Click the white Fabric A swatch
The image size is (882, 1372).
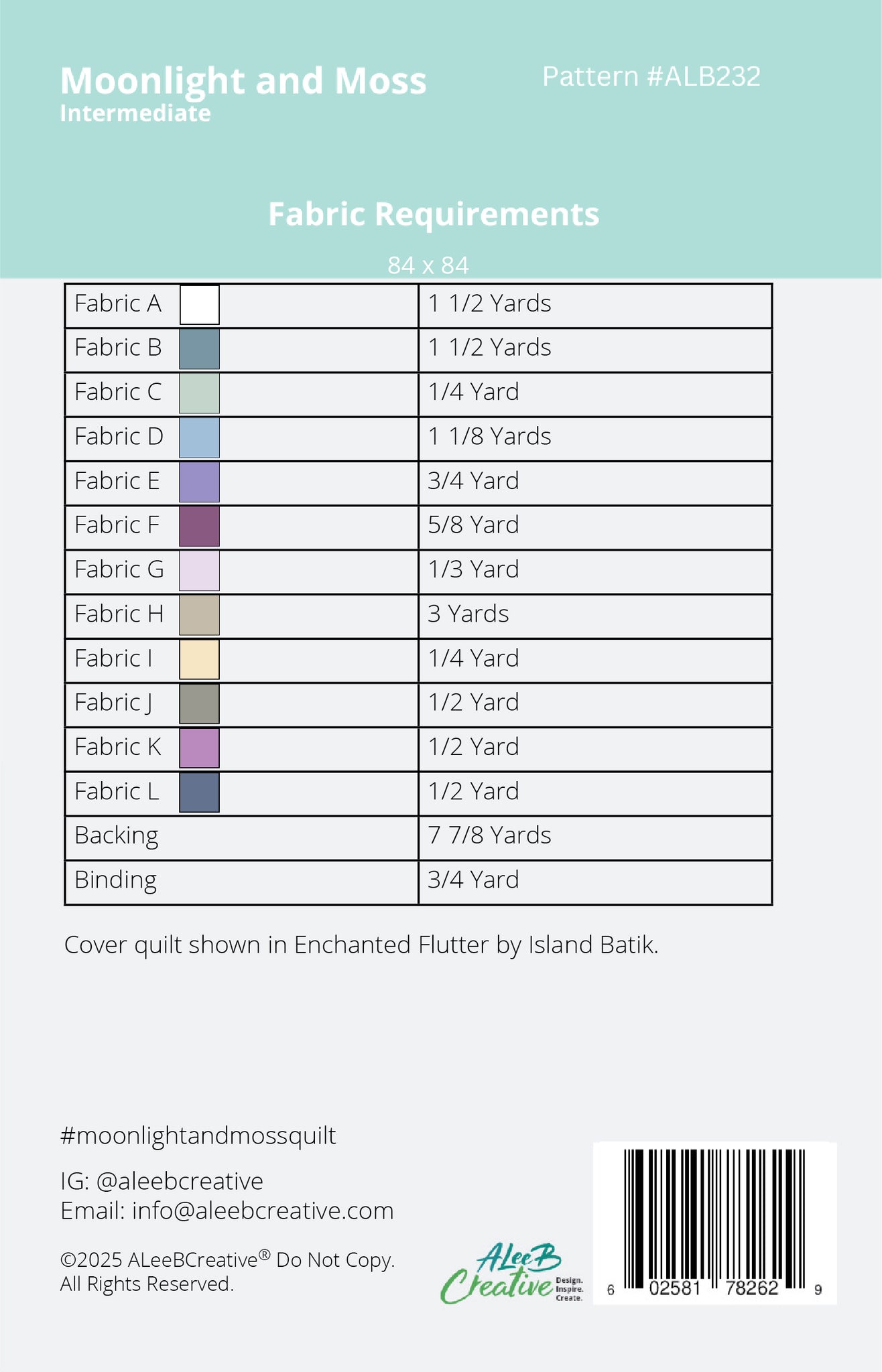tap(199, 305)
